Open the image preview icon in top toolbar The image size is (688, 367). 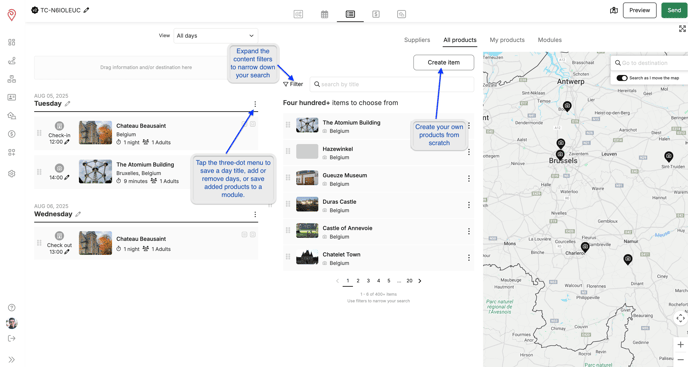(x=401, y=14)
